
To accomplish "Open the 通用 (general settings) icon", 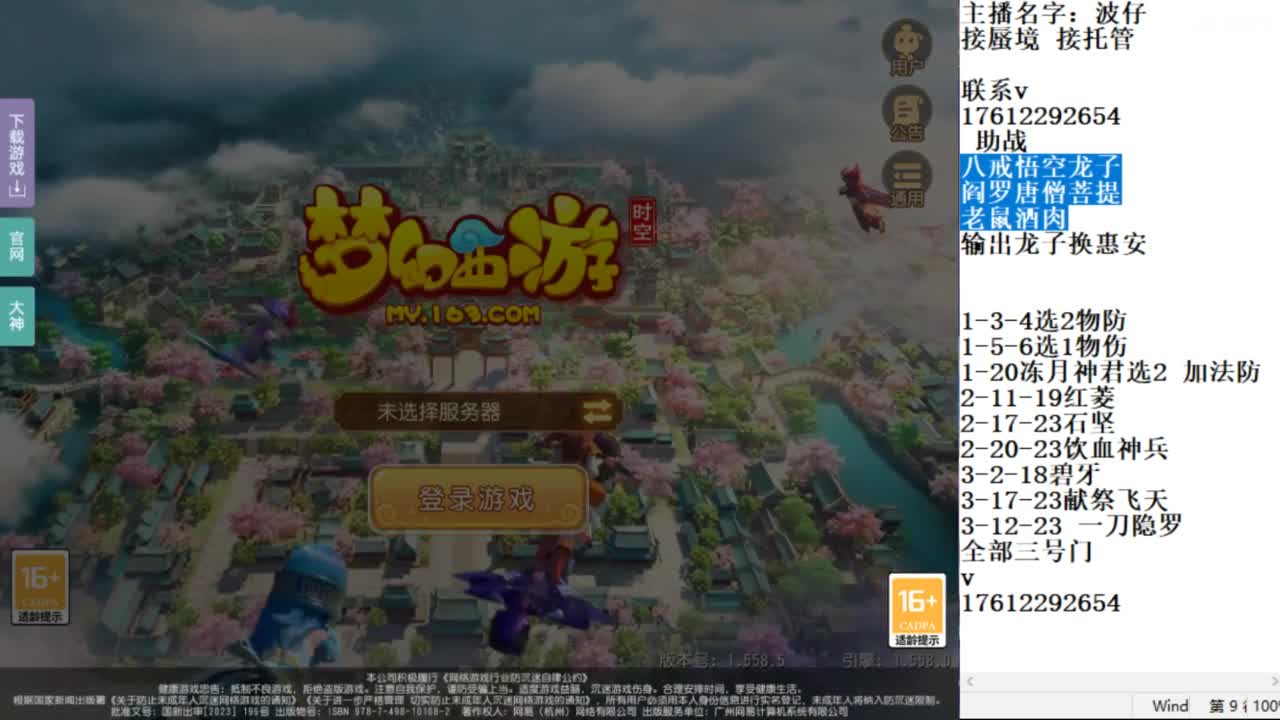I will [x=906, y=180].
